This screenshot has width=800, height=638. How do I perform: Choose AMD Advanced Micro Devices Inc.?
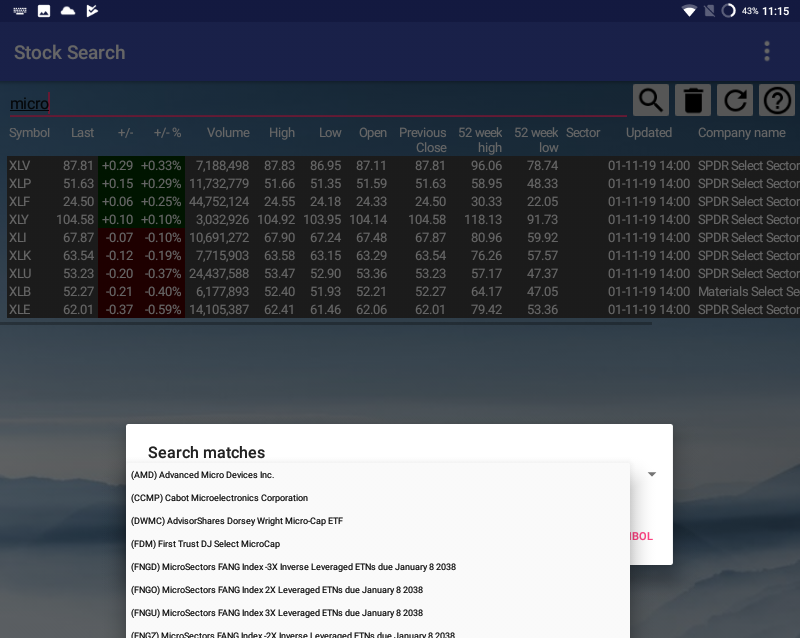pos(378,475)
